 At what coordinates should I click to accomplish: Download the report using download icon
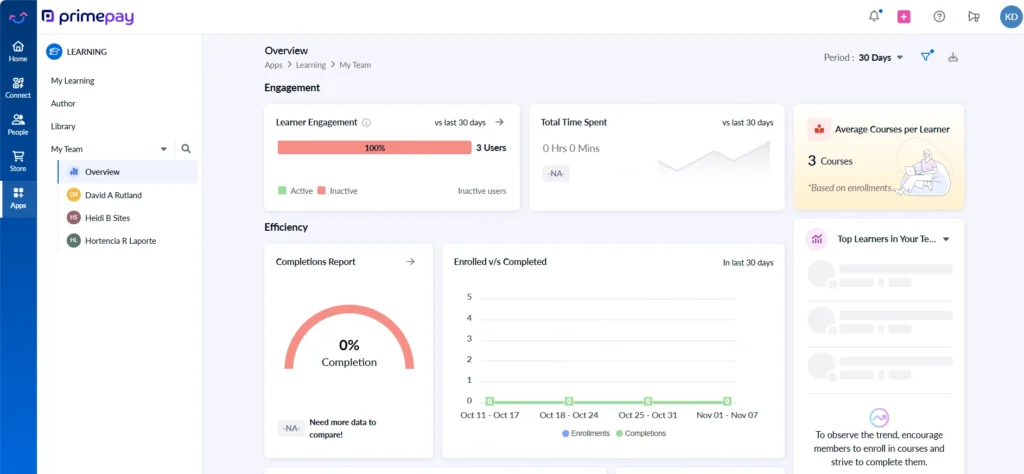point(953,57)
